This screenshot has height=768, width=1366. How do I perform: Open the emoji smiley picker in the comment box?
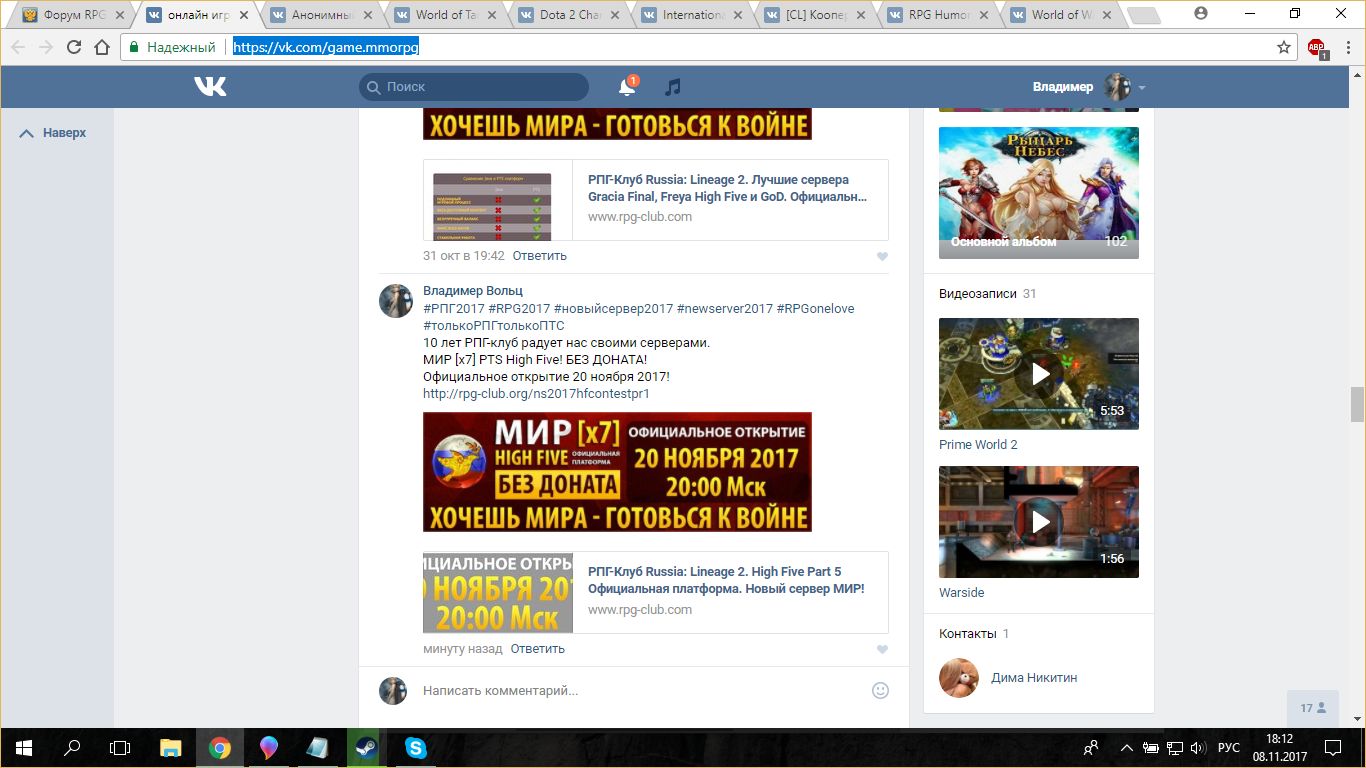coord(880,690)
